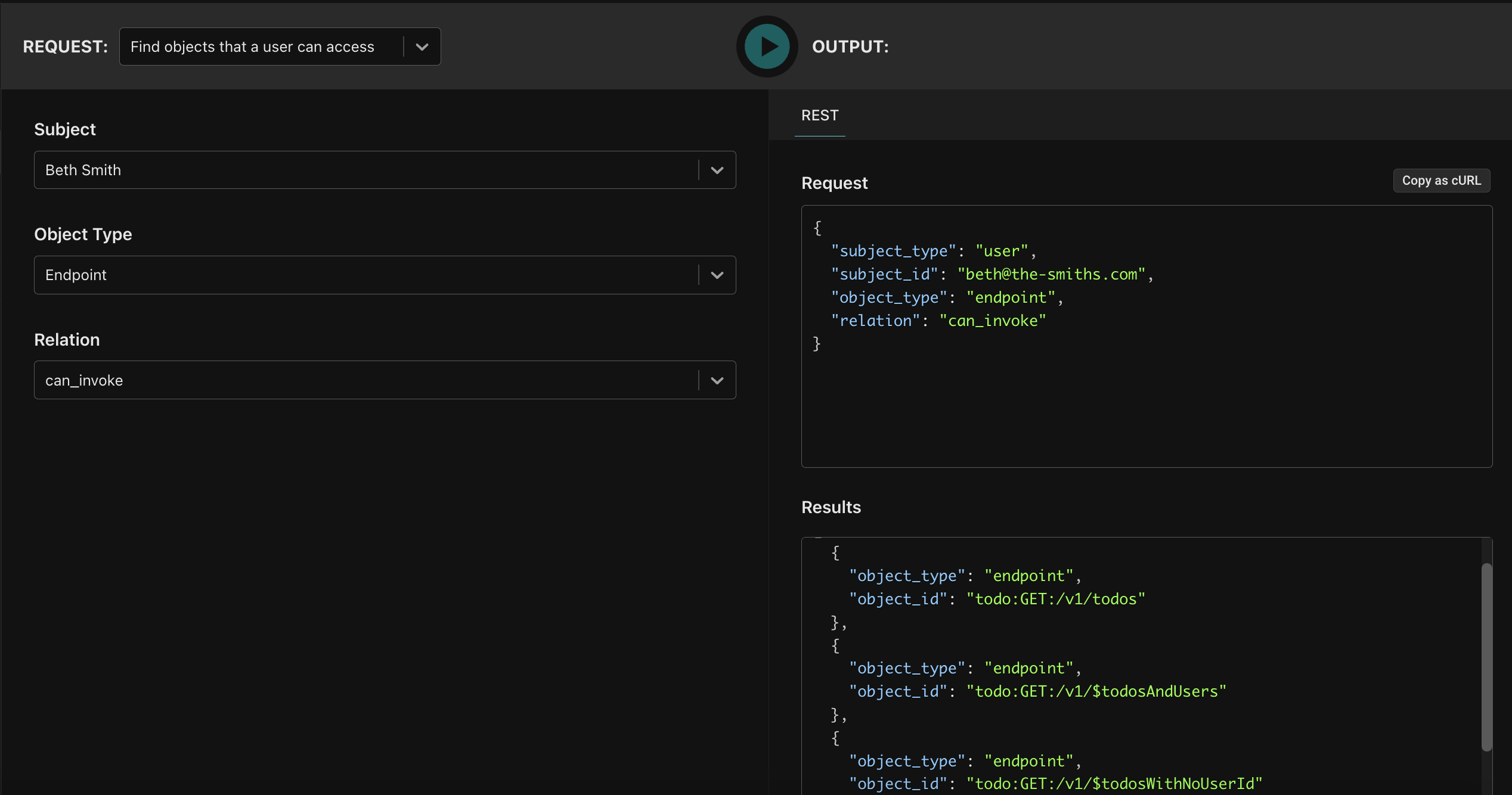This screenshot has height=795, width=1512.
Task: Open the Subject dropdown showing Beth Smith
Action: pyautogui.click(x=385, y=170)
